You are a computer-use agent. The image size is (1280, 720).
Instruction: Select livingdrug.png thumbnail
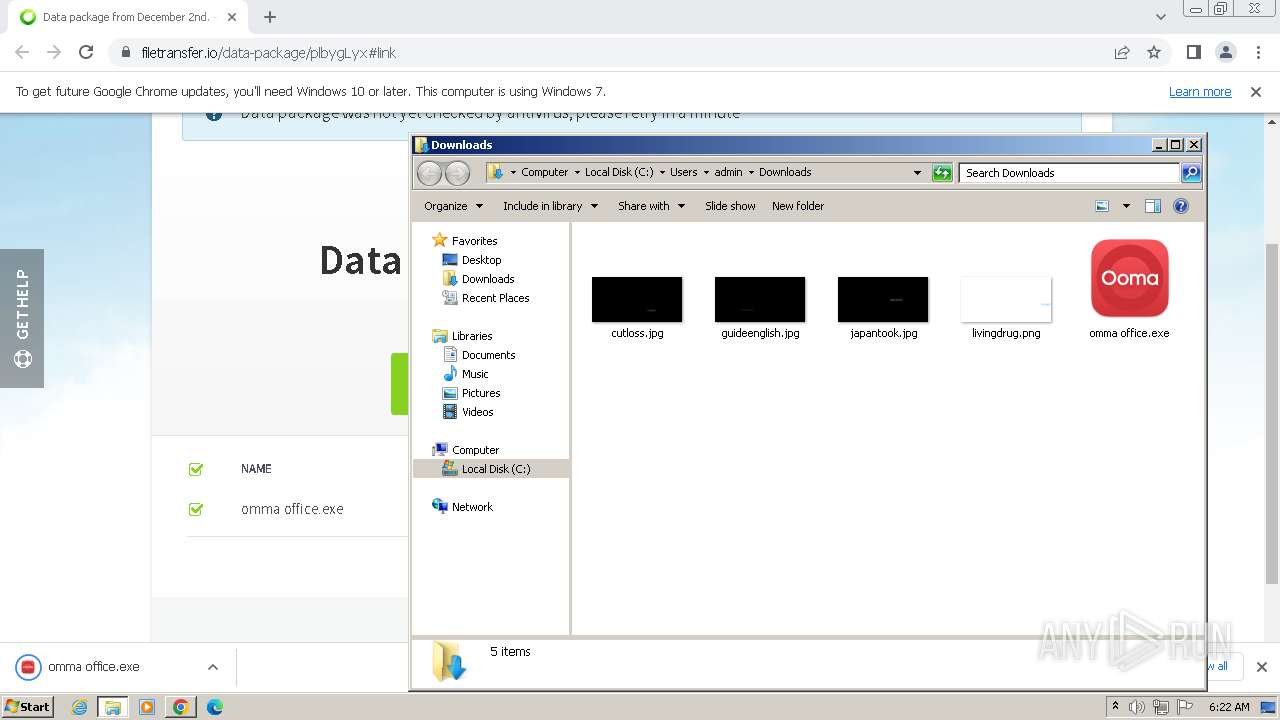pyautogui.click(x=1006, y=300)
